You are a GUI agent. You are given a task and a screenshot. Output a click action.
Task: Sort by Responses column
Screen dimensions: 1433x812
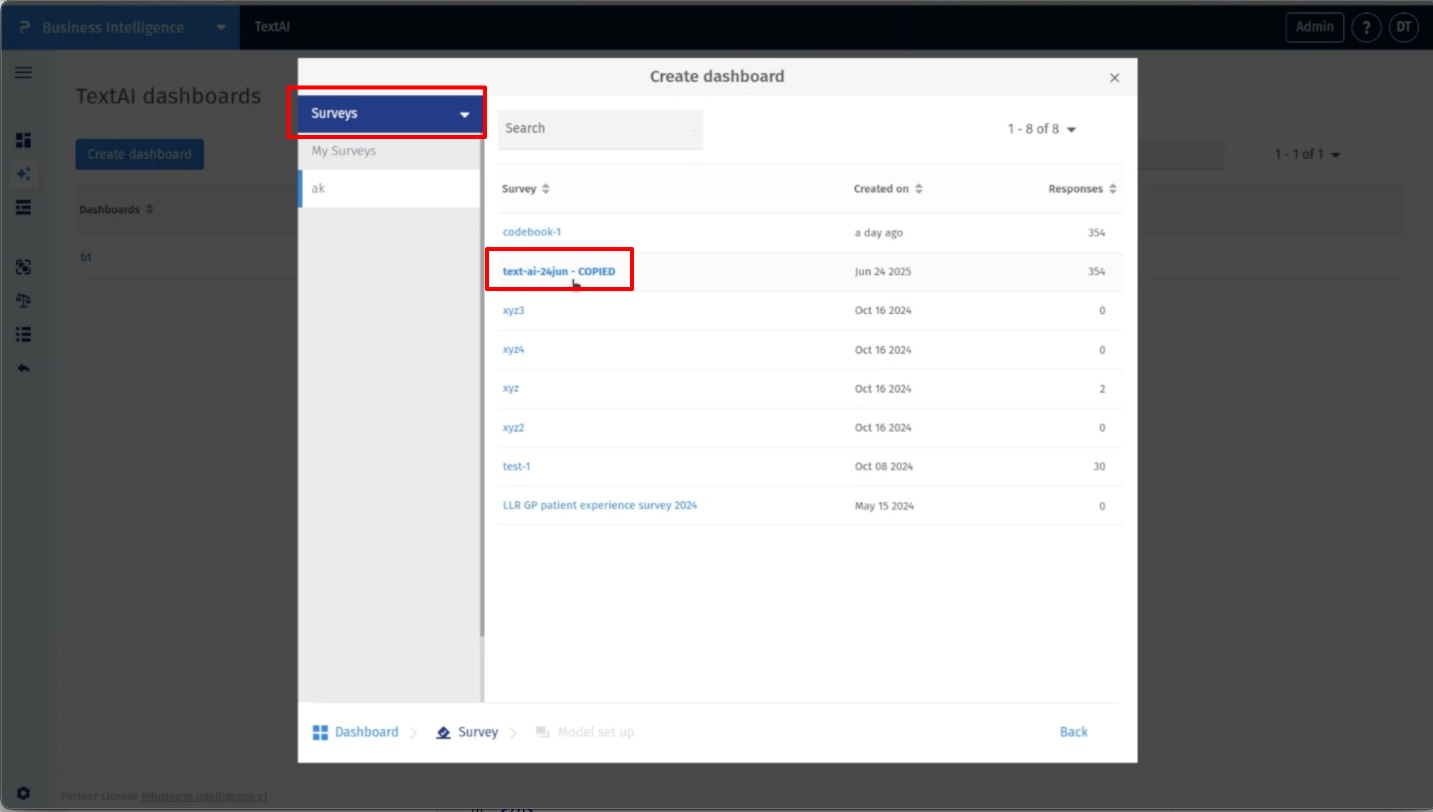coord(1112,189)
